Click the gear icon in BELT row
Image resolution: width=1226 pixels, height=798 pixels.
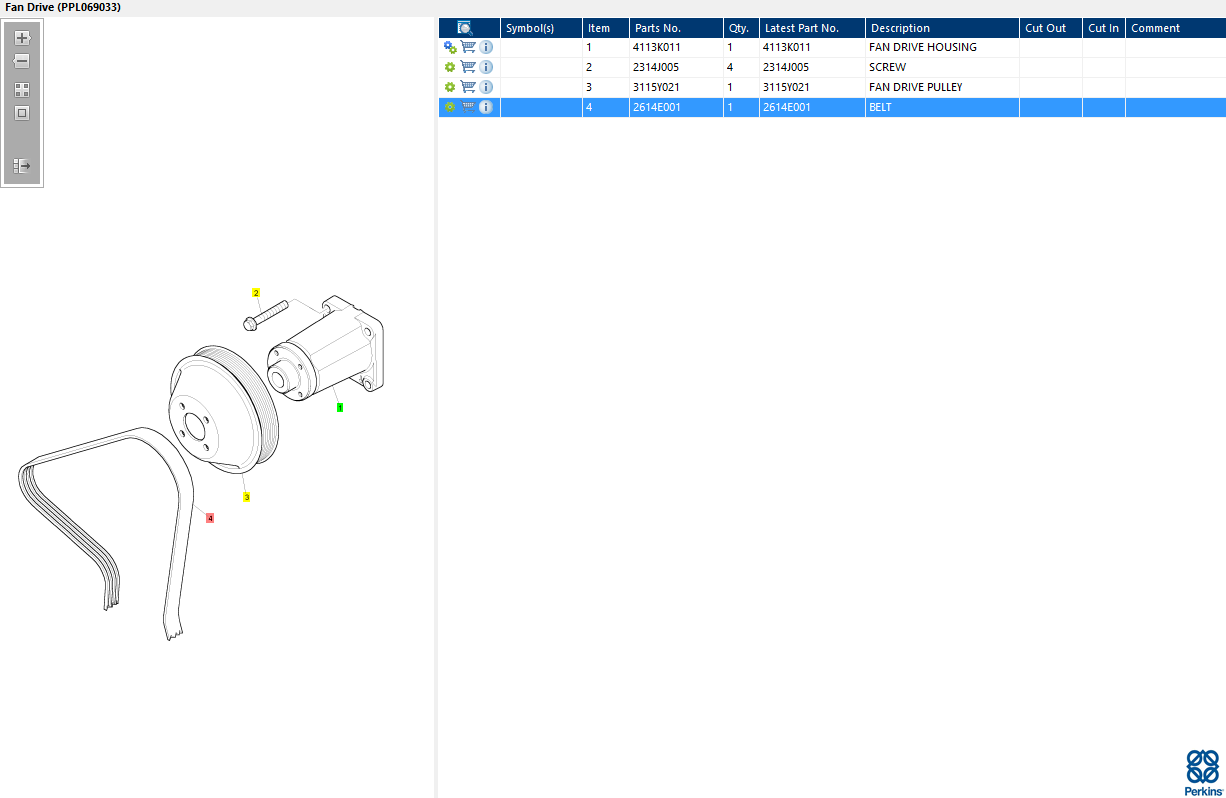(450, 107)
